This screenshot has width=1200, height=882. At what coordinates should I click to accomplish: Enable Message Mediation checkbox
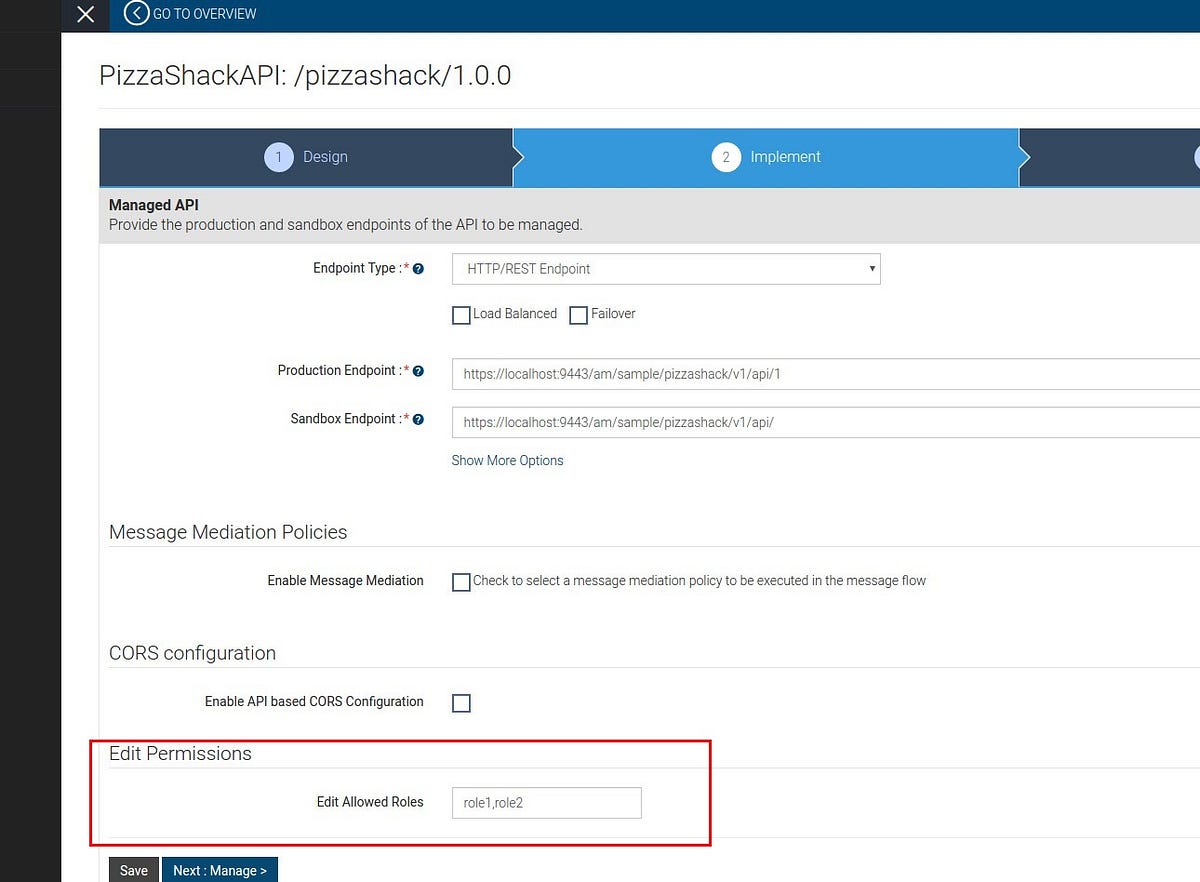[x=461, y=581]
